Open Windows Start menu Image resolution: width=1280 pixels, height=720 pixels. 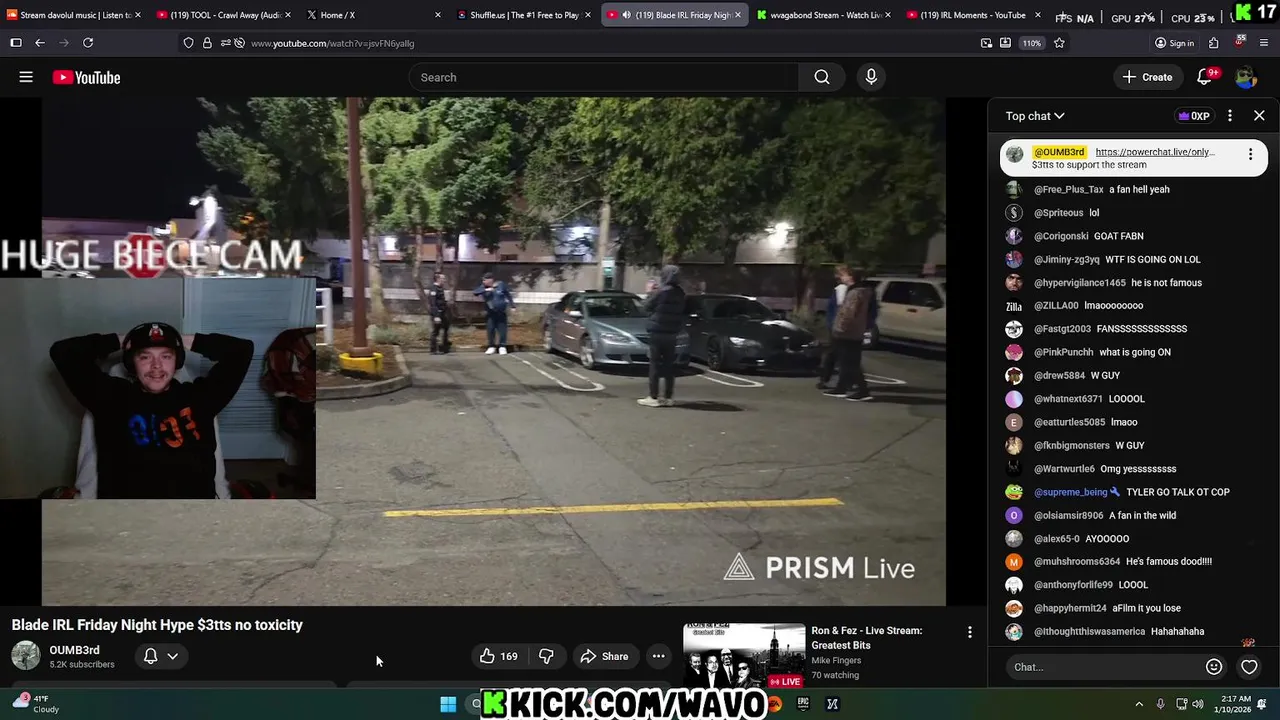[x=448, y=704]
